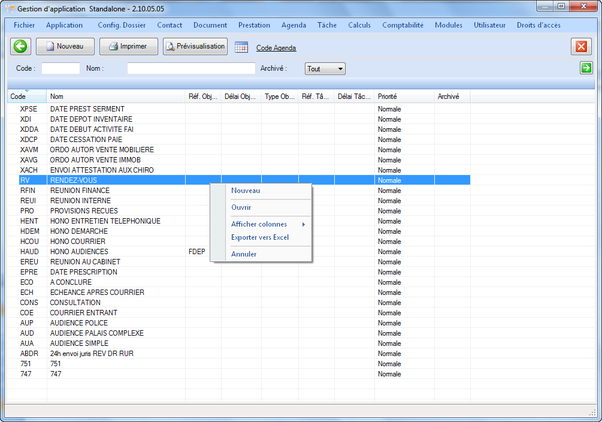This screenshot has width=602, height=422.
Task: Click the green back arrow button
Action: click(x=20, y=46)
